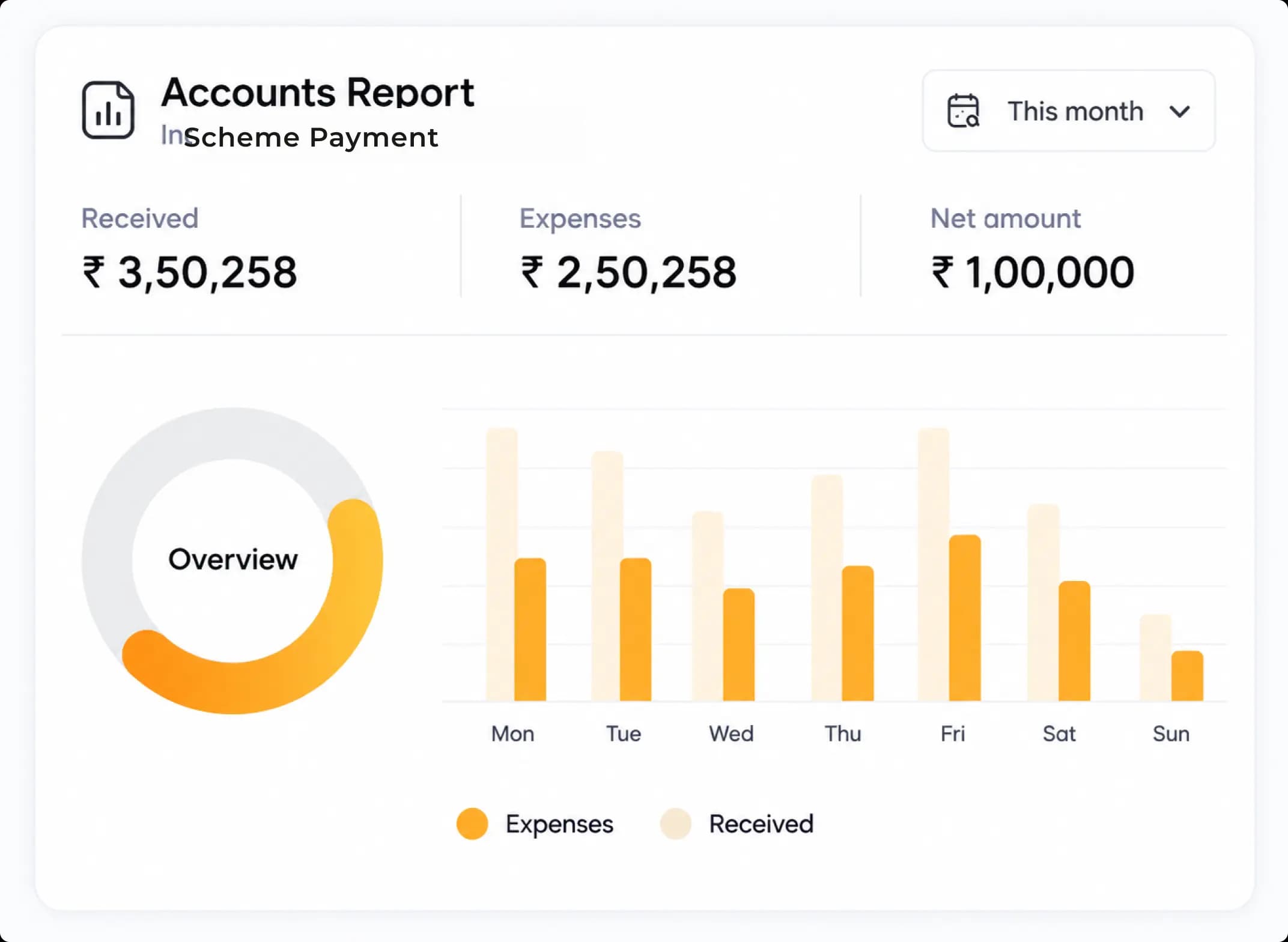Image resolution: width=1288 pixels, height=942 pixels.
Task: Click the Tue axis label
Action: coord(624,734)
